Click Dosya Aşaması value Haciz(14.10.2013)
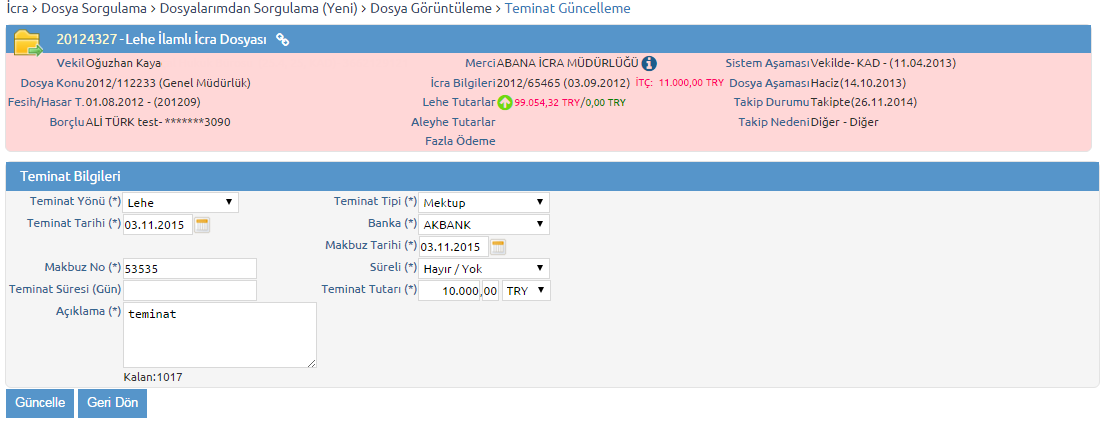This screenshot has height=424, width=1107. click(x=858, y=83)
